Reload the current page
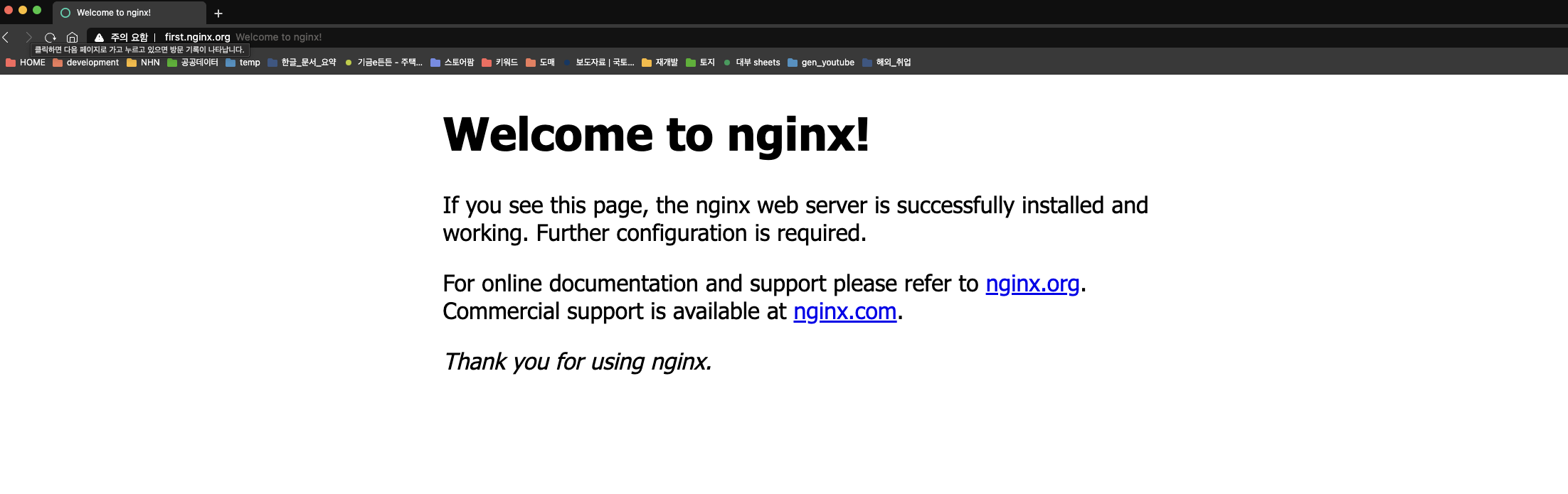Image resolution: width=1568 pixels, height=494 pixels. [x=50, y=37]
